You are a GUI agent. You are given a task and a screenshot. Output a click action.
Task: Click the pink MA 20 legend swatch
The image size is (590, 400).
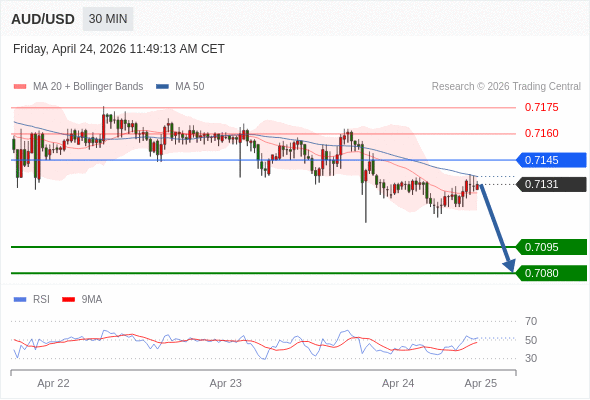[20, 87]
